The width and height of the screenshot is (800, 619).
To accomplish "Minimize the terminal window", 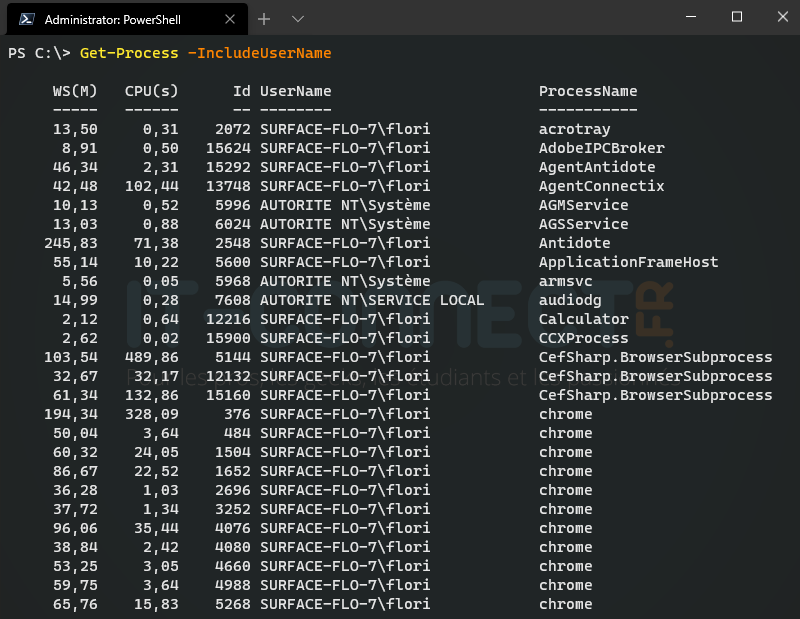I will [691, 17].
